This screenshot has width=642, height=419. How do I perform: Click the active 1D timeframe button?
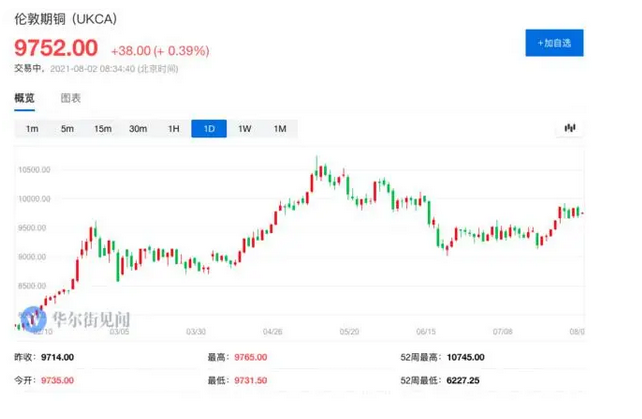tap(209, 128)
